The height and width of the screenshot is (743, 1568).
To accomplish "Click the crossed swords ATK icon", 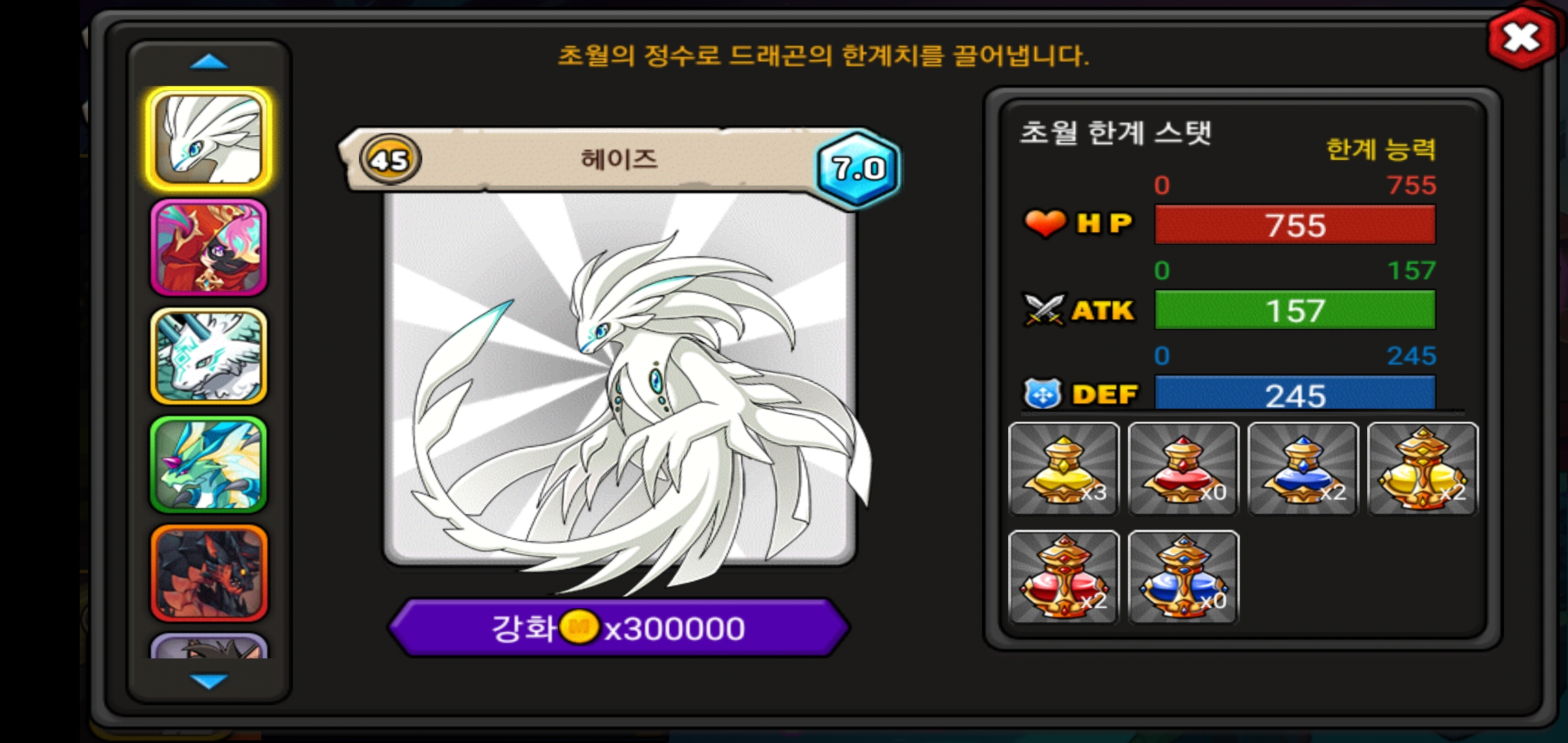I will [x=1044, y=310].
